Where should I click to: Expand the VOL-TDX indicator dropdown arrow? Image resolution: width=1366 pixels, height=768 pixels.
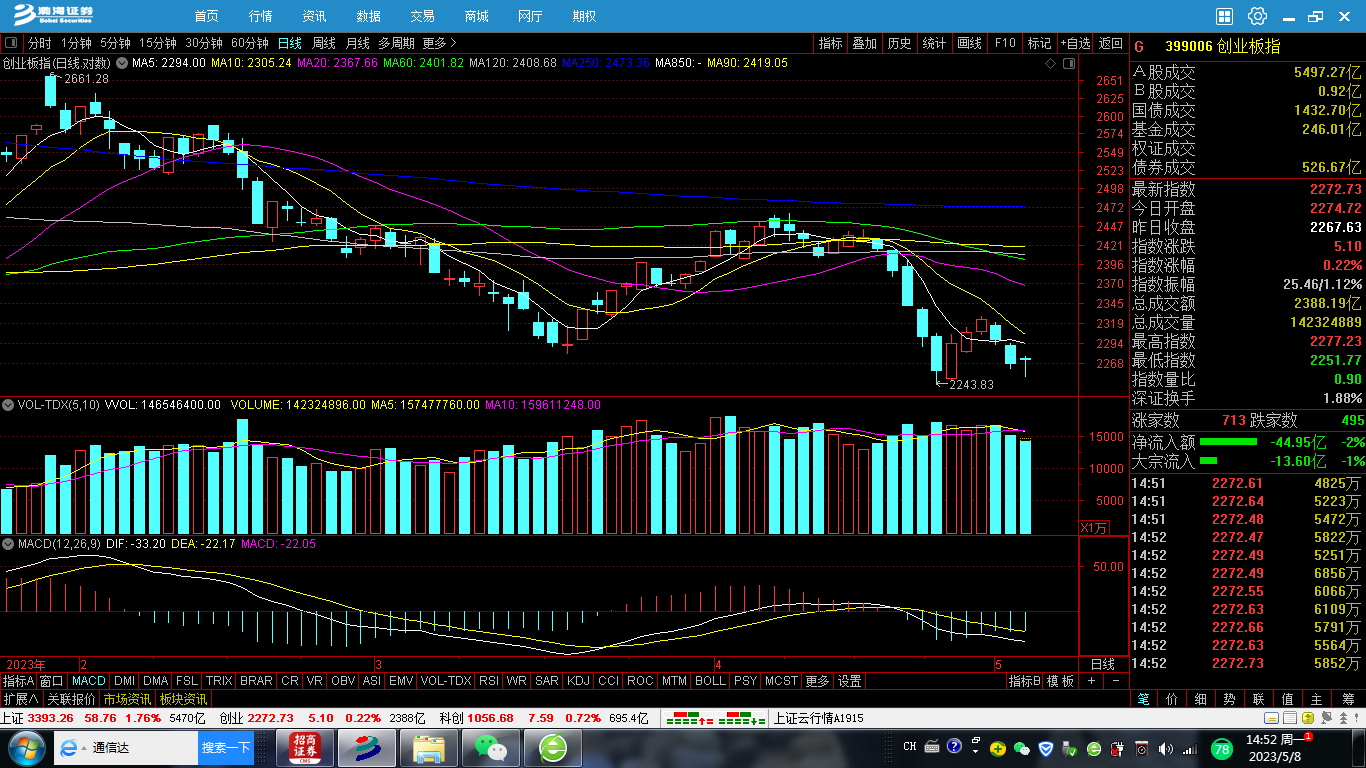click(x=8, y=405)
